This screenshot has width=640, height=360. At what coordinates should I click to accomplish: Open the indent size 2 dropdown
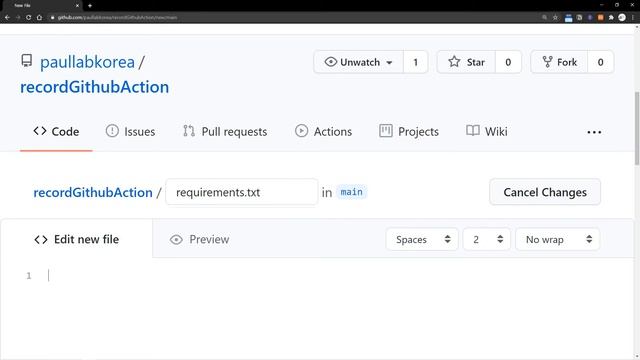[487, 239]
